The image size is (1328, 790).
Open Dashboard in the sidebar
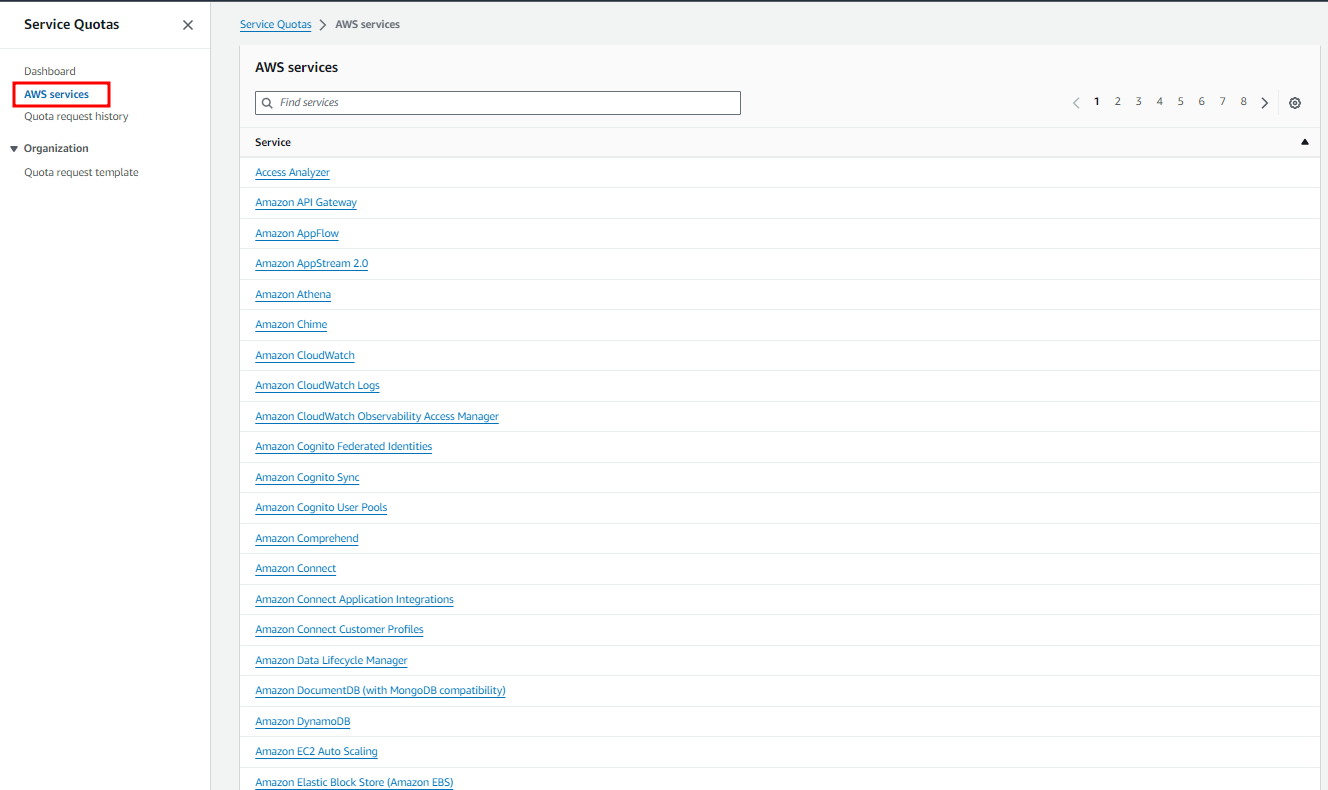(50, 71)
